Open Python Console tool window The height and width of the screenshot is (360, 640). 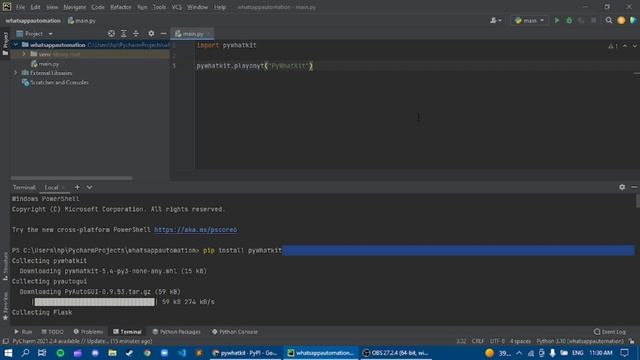pos(235,332)
